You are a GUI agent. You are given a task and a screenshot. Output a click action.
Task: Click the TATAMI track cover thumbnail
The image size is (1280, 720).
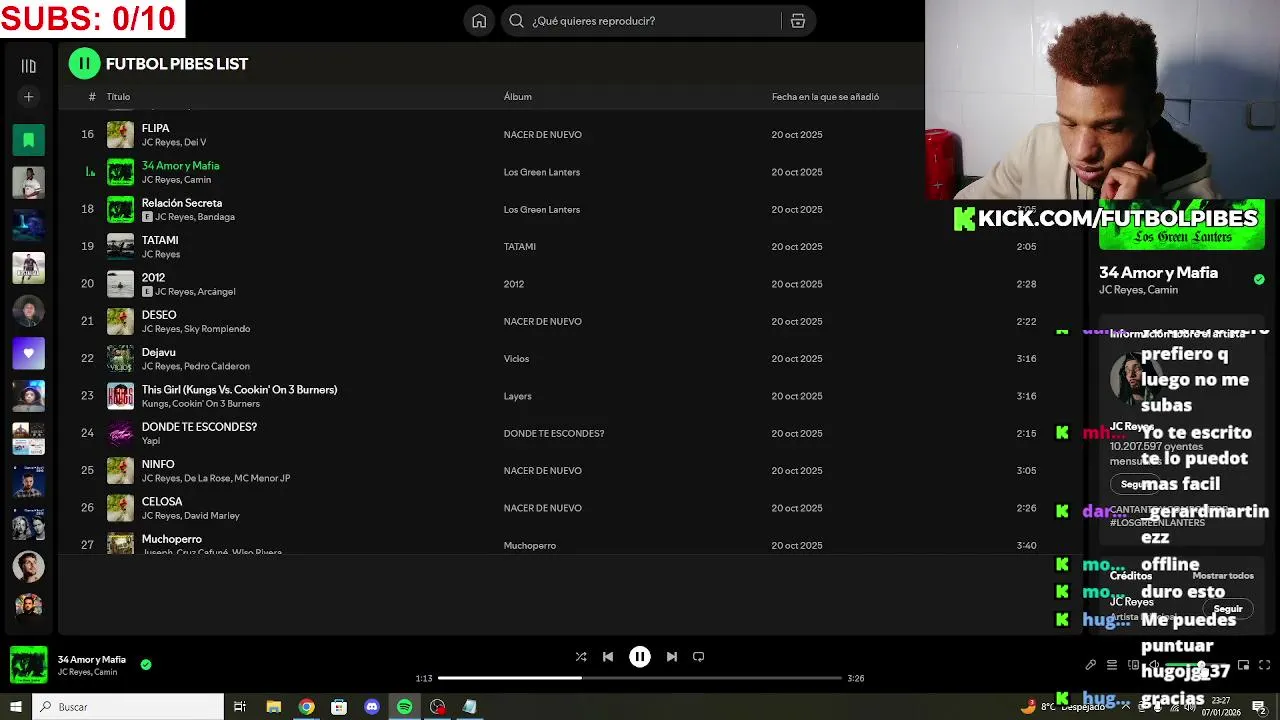[x=120, y=247]
